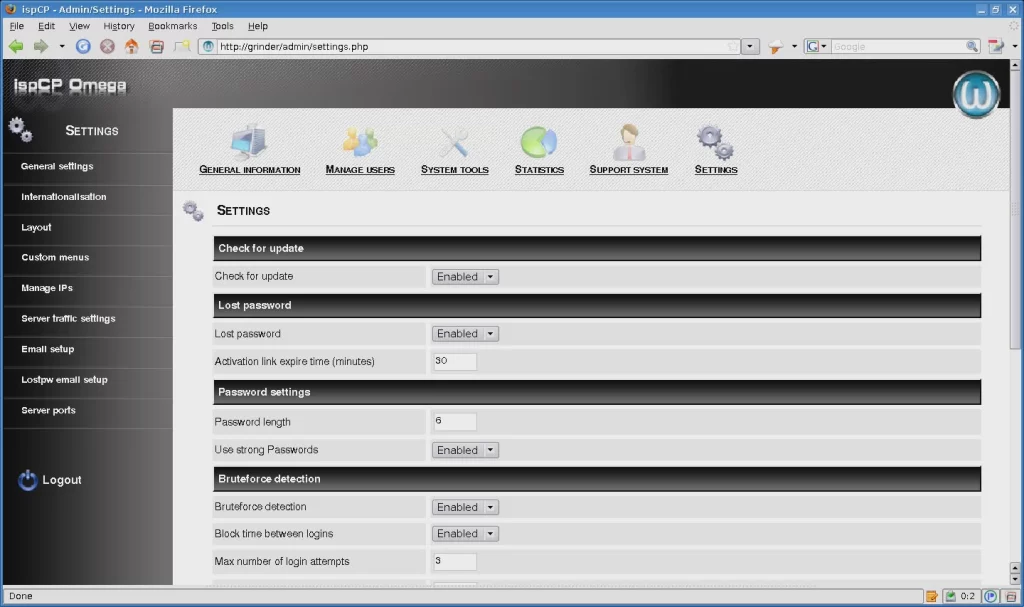
Task: Open the File menu
Action: 17,26
